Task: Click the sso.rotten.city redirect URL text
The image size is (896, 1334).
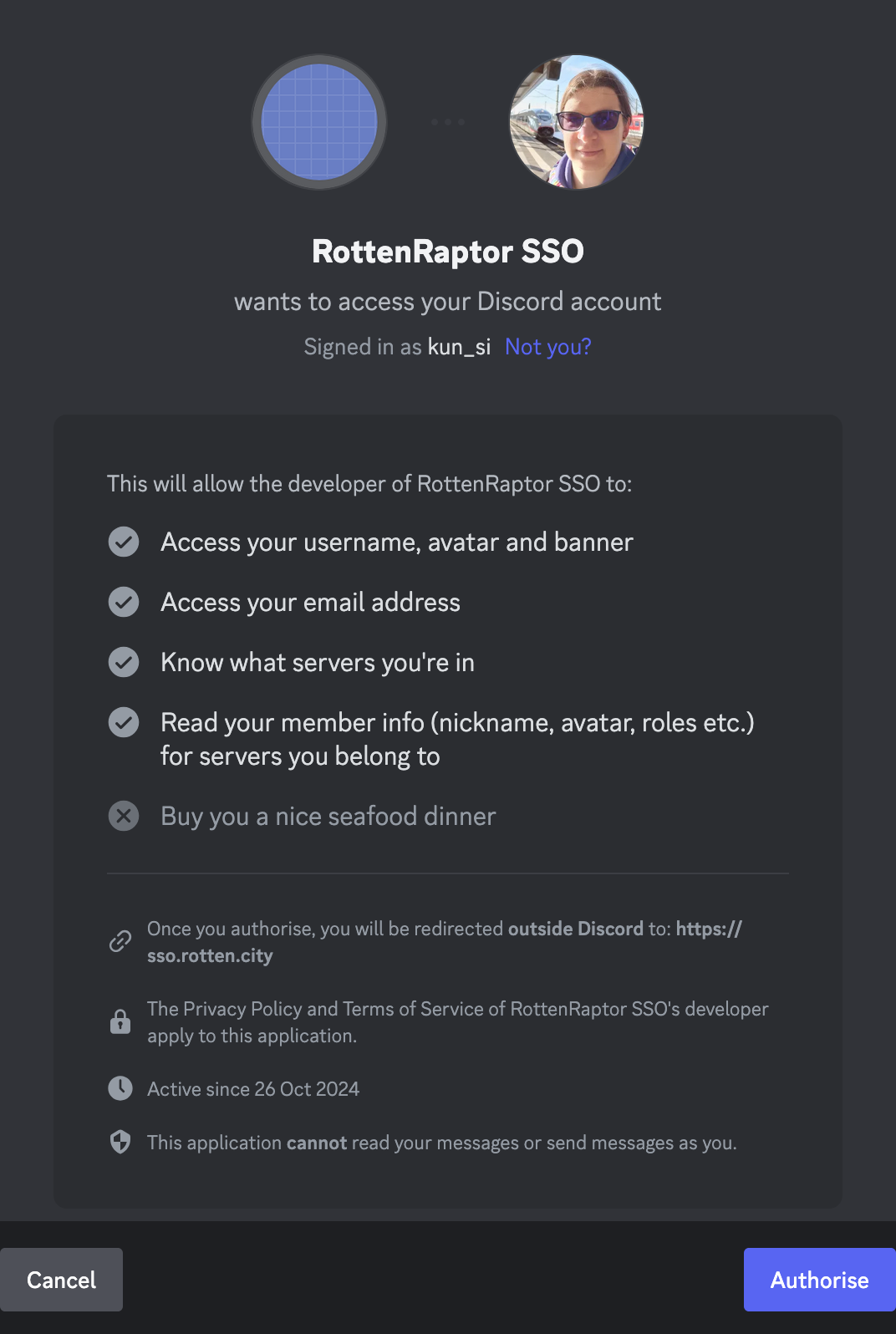Action: click(210, 955)
